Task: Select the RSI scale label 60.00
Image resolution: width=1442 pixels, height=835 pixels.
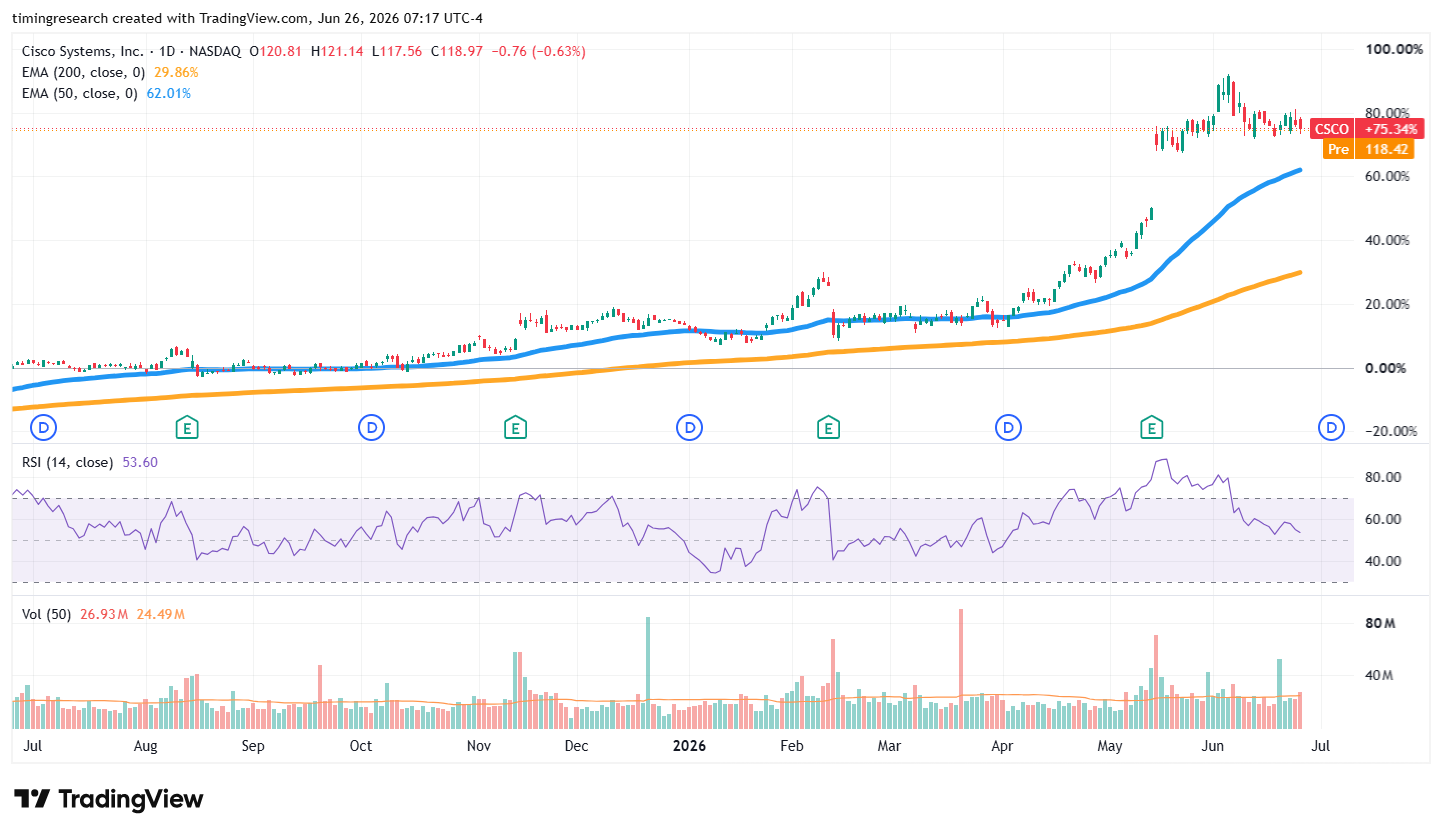Action: coord(1385,520)
